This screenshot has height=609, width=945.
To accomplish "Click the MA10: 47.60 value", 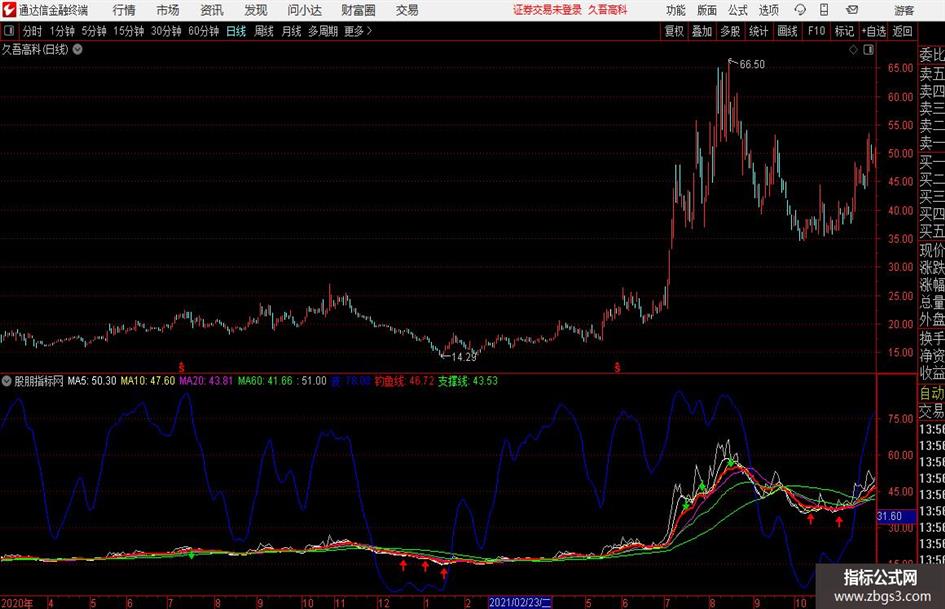I will [148, 381].
